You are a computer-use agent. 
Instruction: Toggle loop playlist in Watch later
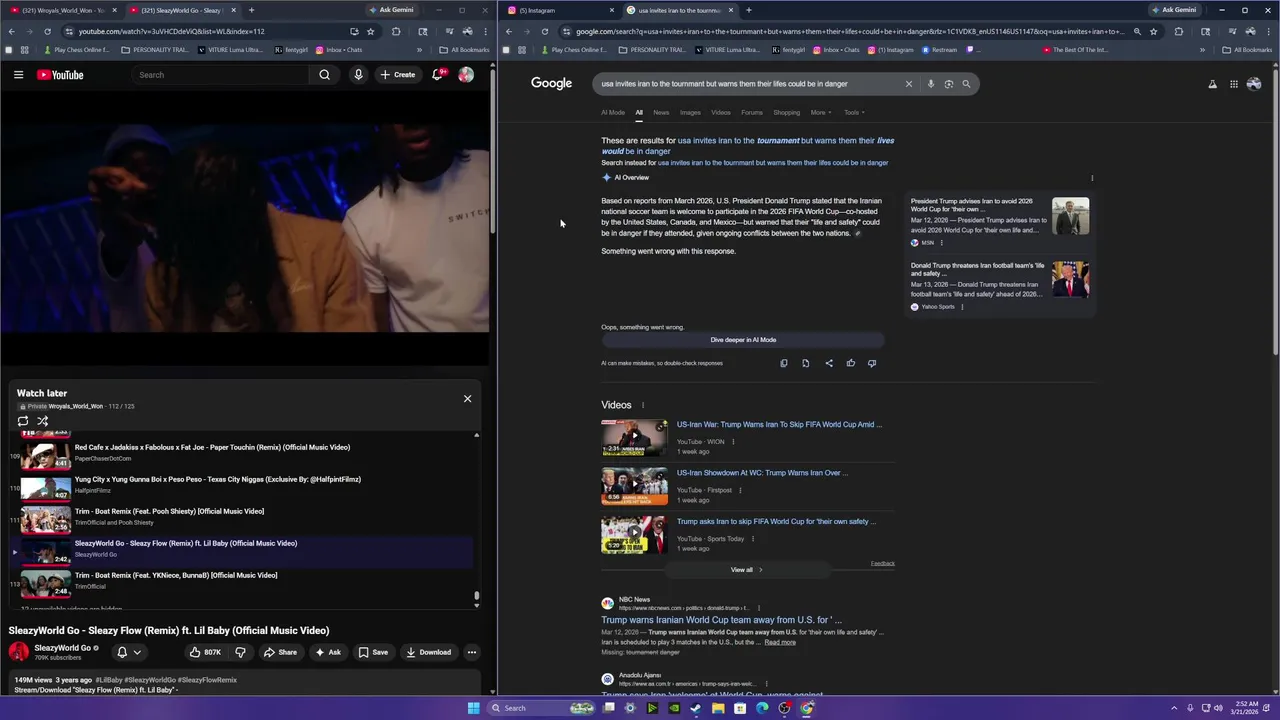coord(23,421)
